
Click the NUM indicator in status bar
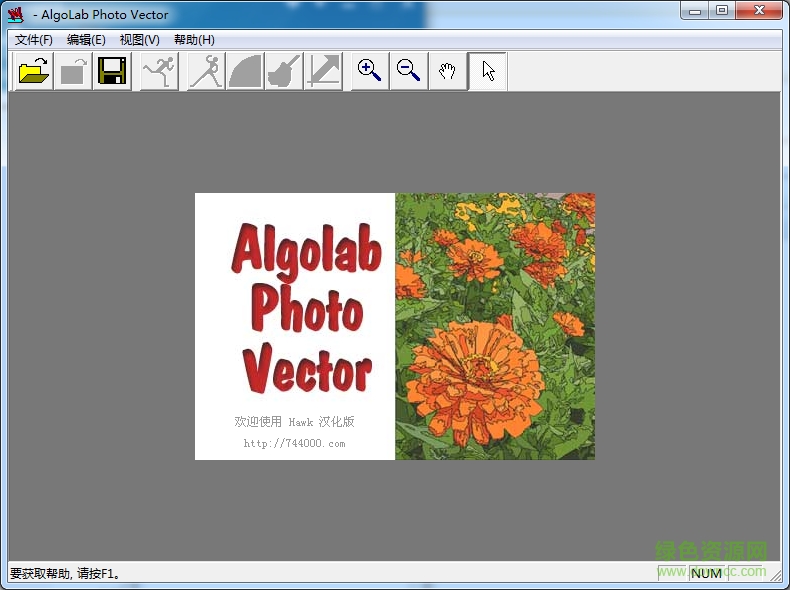click(x=706, y=573)
